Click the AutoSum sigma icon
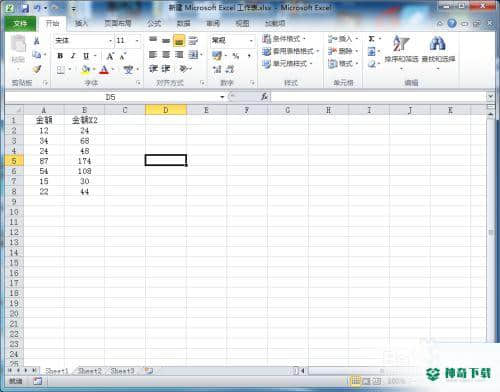 click(371, 39)
